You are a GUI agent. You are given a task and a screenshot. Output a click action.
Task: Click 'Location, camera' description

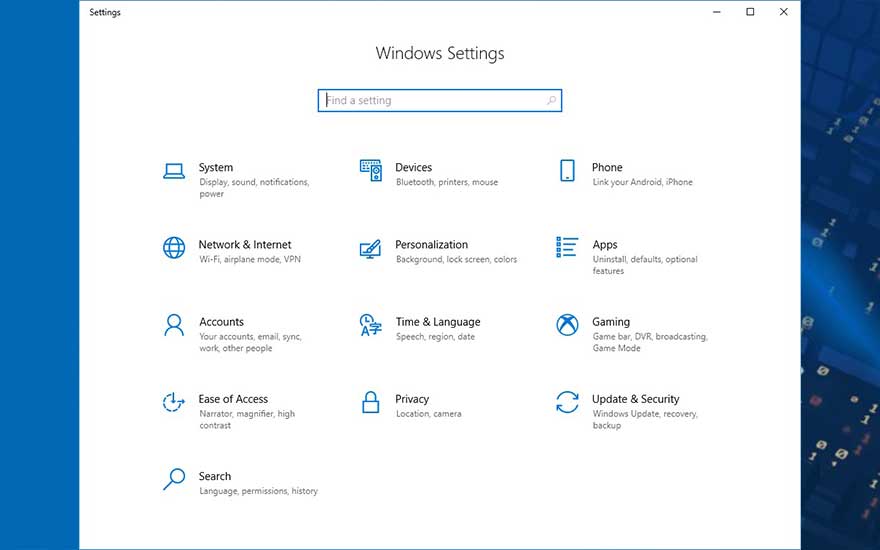coord(429,414)
